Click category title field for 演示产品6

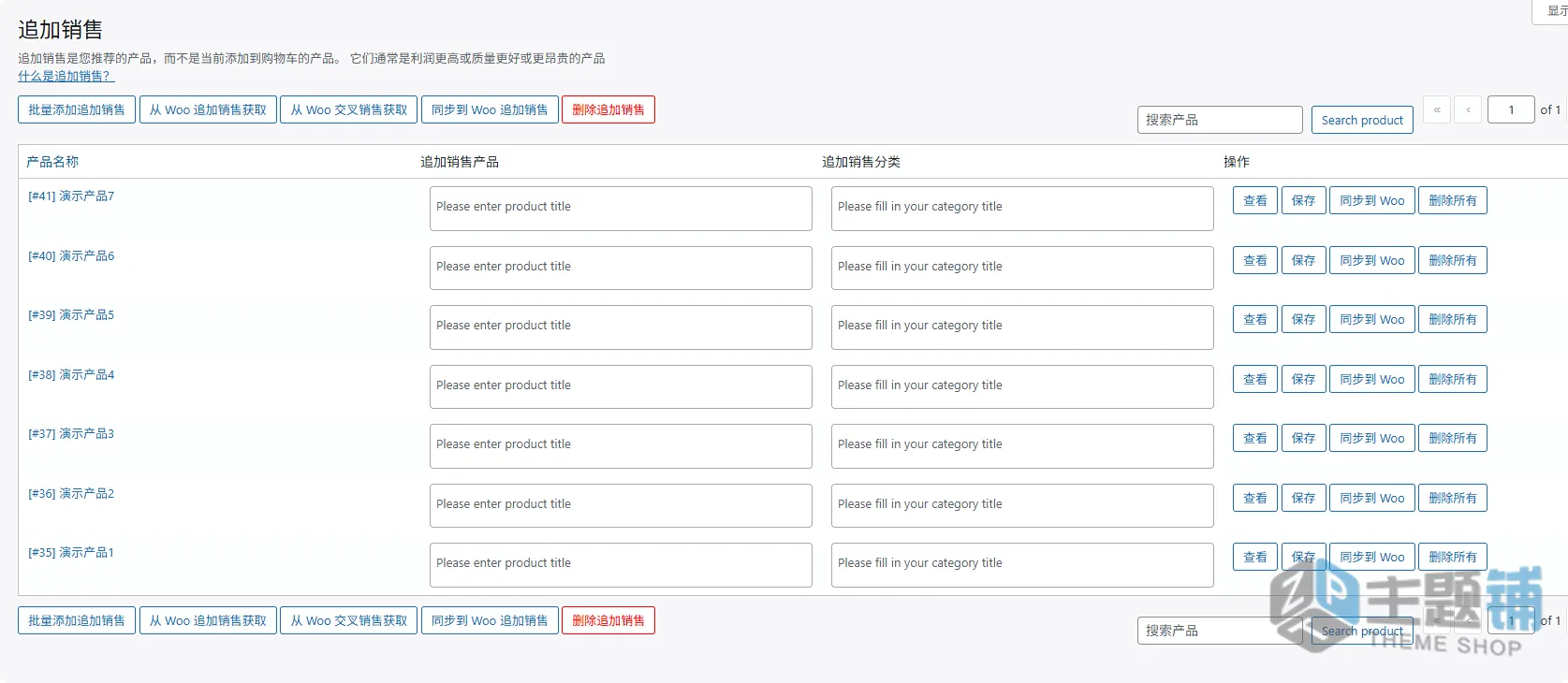(1022, 268)
